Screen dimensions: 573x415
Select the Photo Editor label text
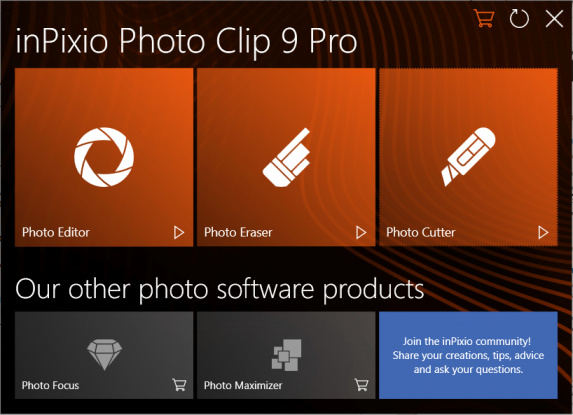point(56,232)
